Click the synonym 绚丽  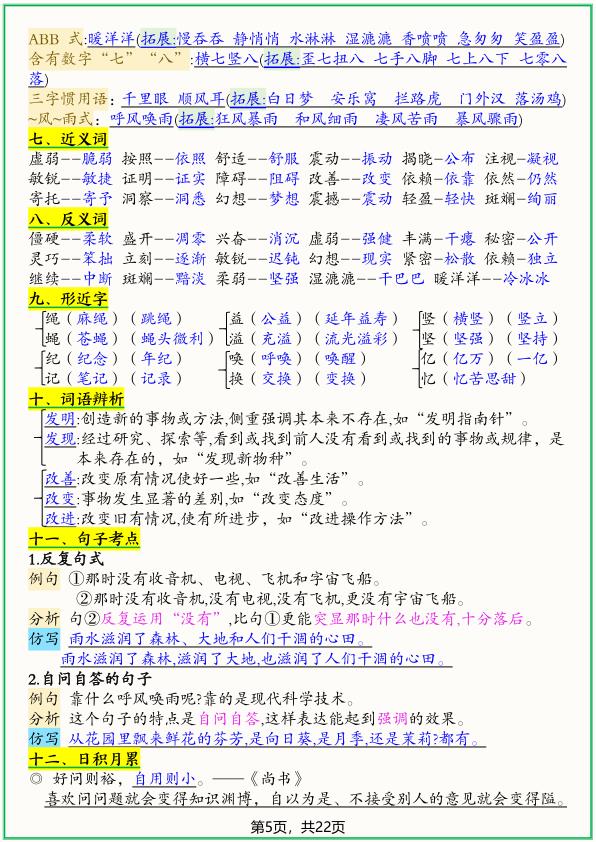[x=542, y=199]
